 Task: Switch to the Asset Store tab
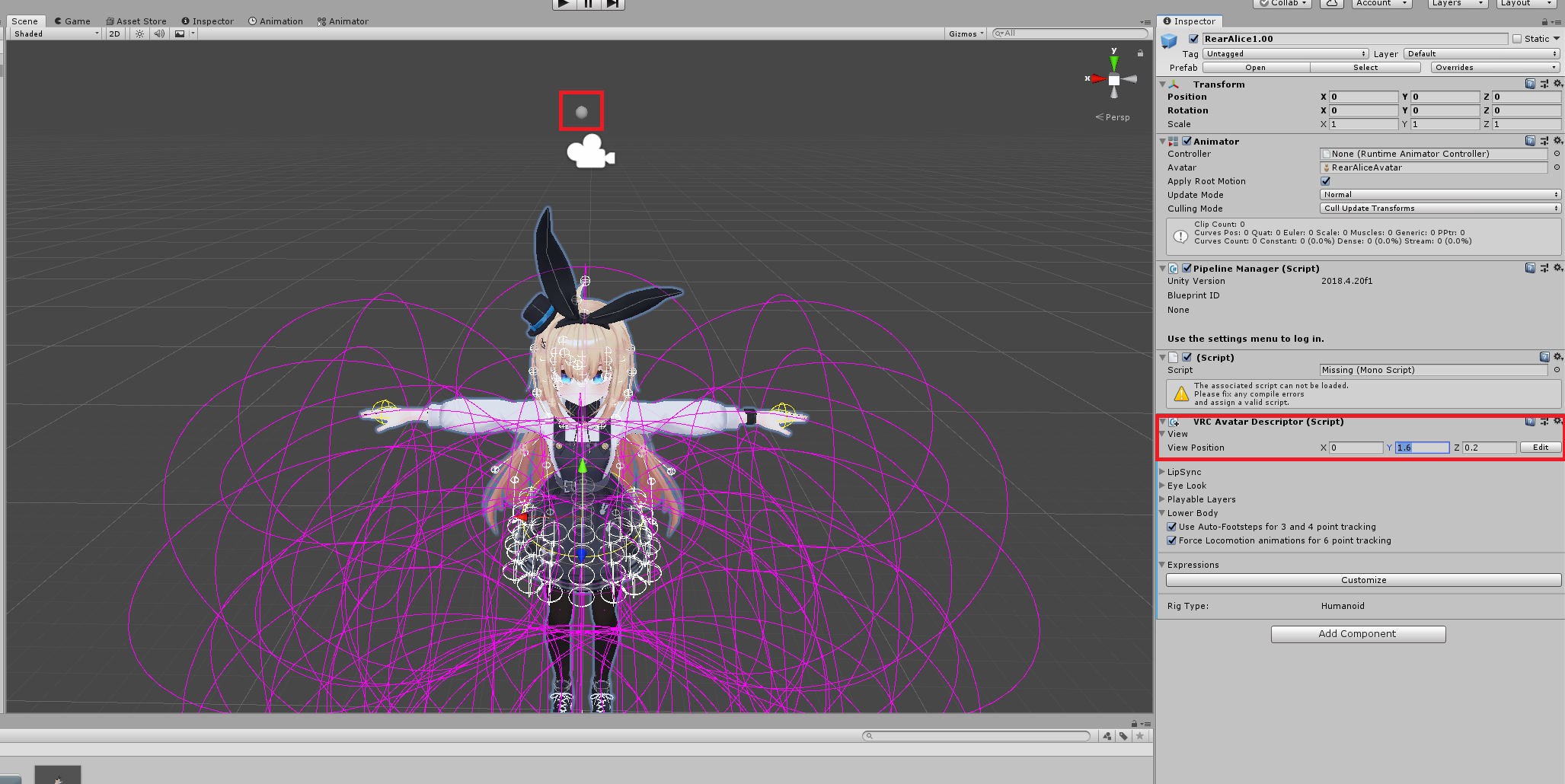click(x=136, y=21)
